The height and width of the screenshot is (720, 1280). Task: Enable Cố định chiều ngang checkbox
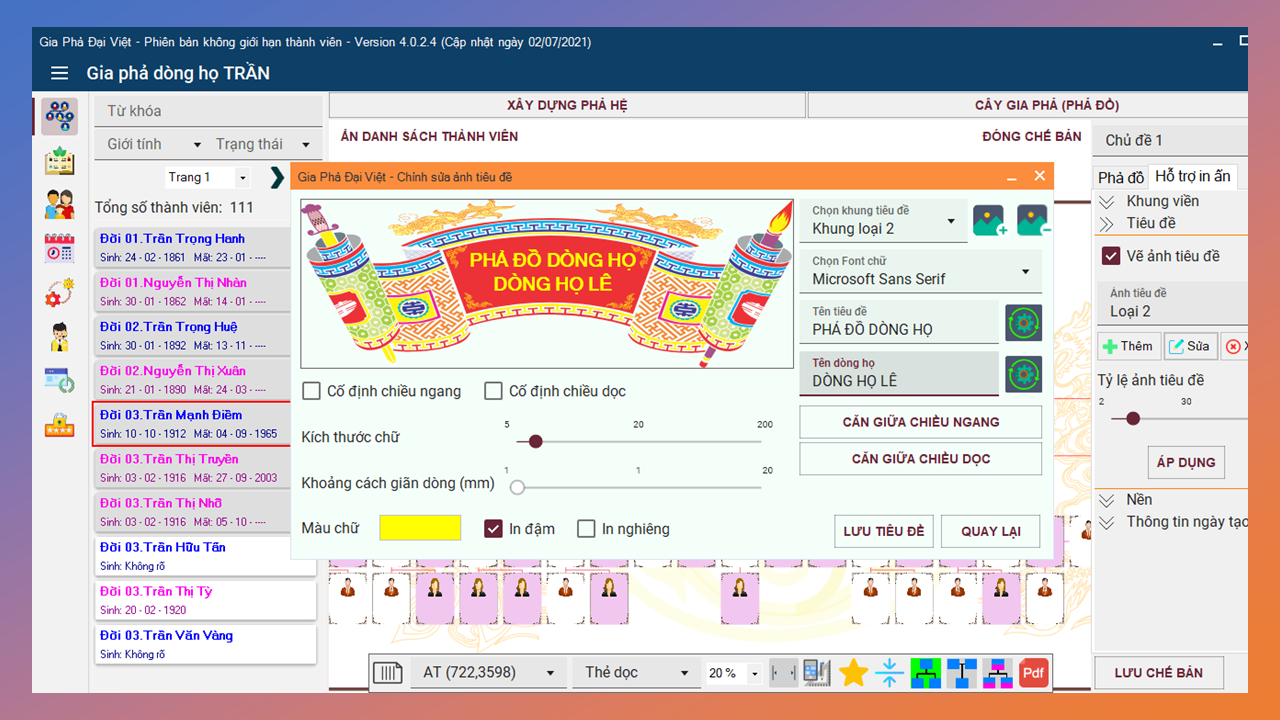click(x=311, y=391)
